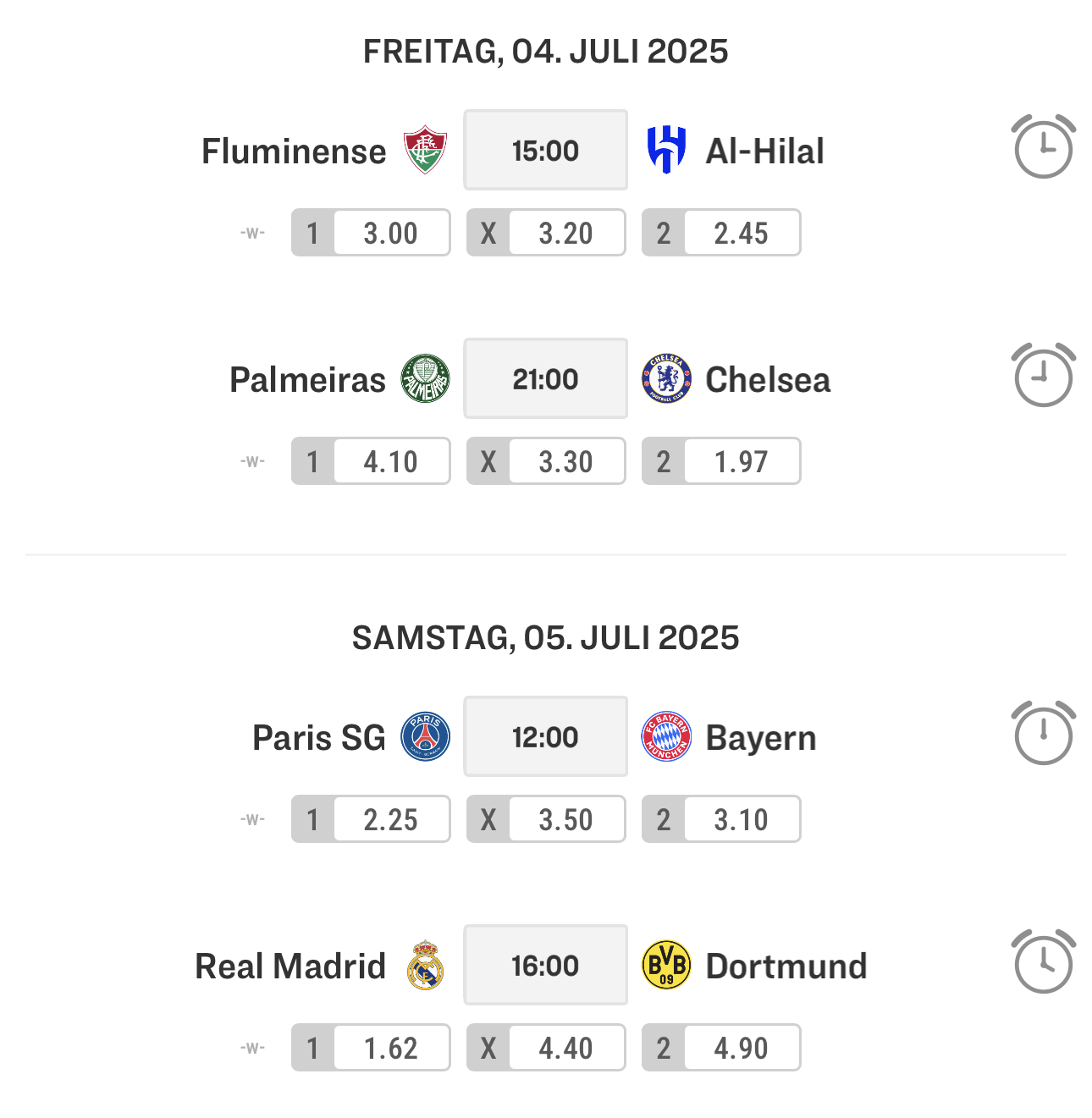Open the 16:00 Real Madrid match details
The width and height of the screenshot is (1092, 1118).
point(546,965)
